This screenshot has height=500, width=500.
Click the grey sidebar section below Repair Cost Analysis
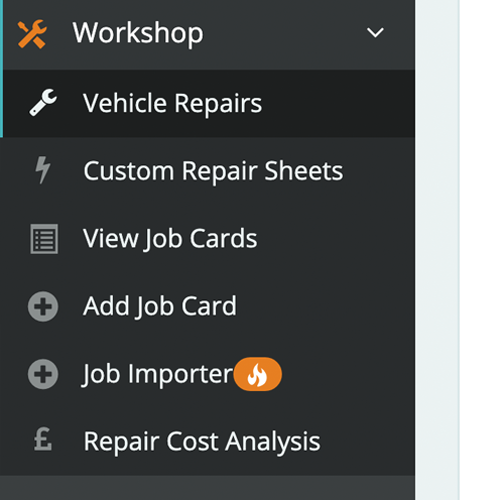click(x=207, y=488)
